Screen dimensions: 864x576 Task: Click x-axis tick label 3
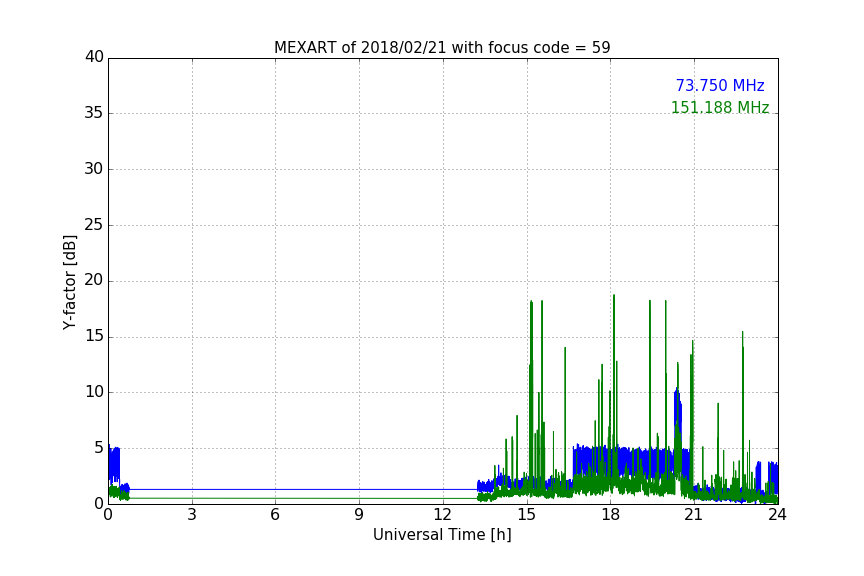(192, 515)
